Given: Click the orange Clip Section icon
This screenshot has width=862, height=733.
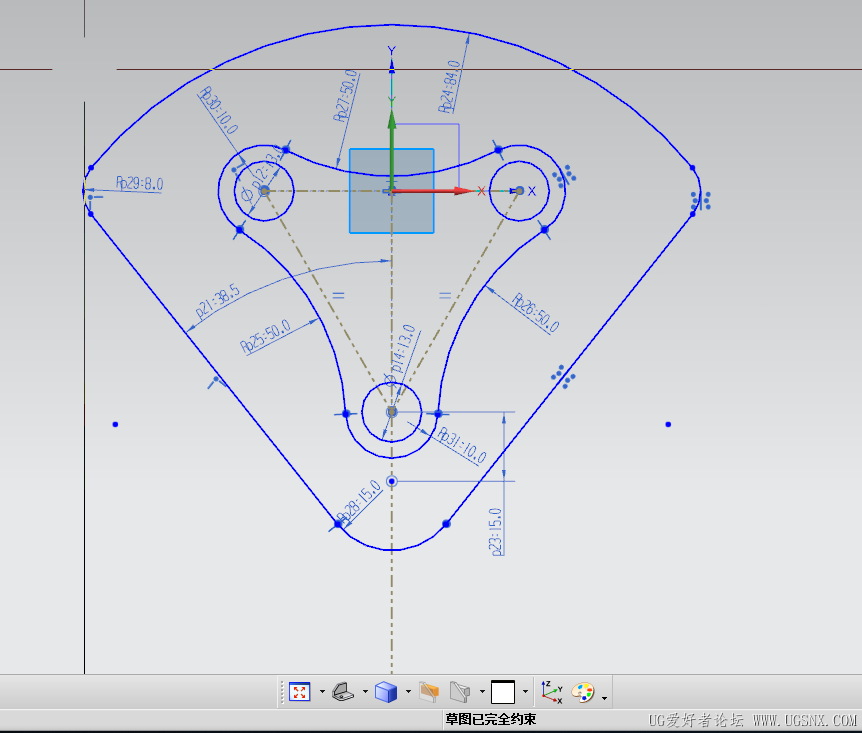Looking at the screenshot, I should (429, 692).
